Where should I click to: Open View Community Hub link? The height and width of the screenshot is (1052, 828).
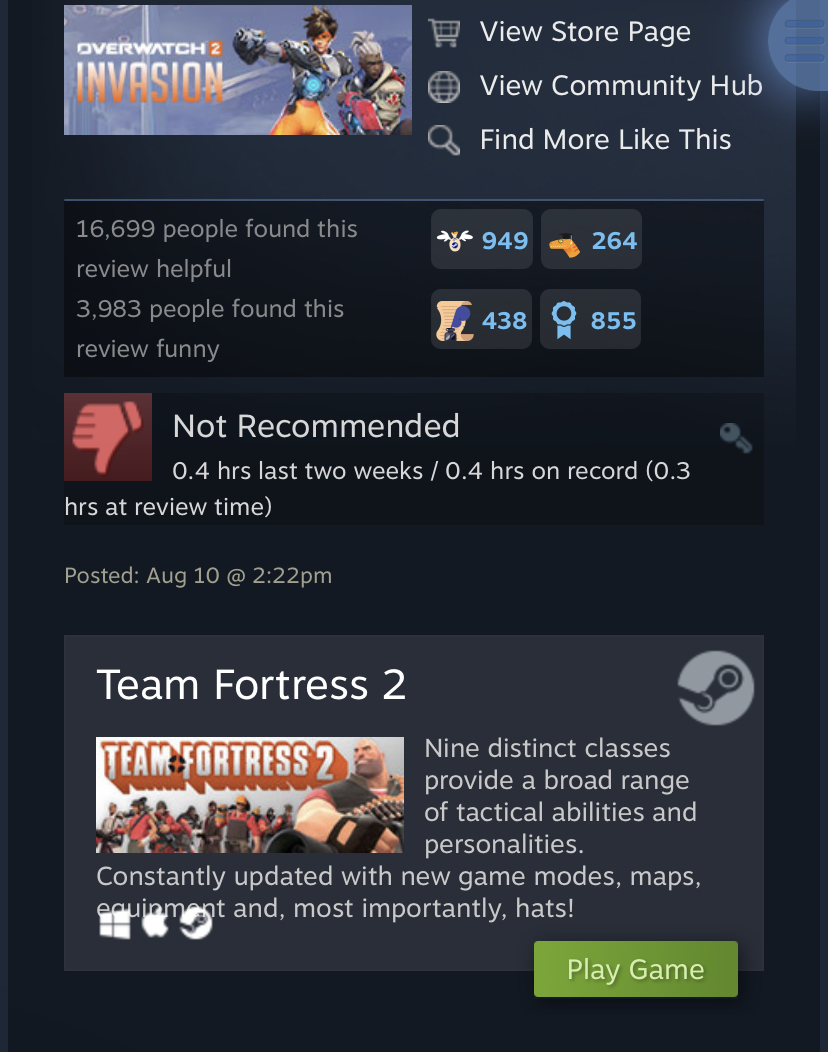621,86
